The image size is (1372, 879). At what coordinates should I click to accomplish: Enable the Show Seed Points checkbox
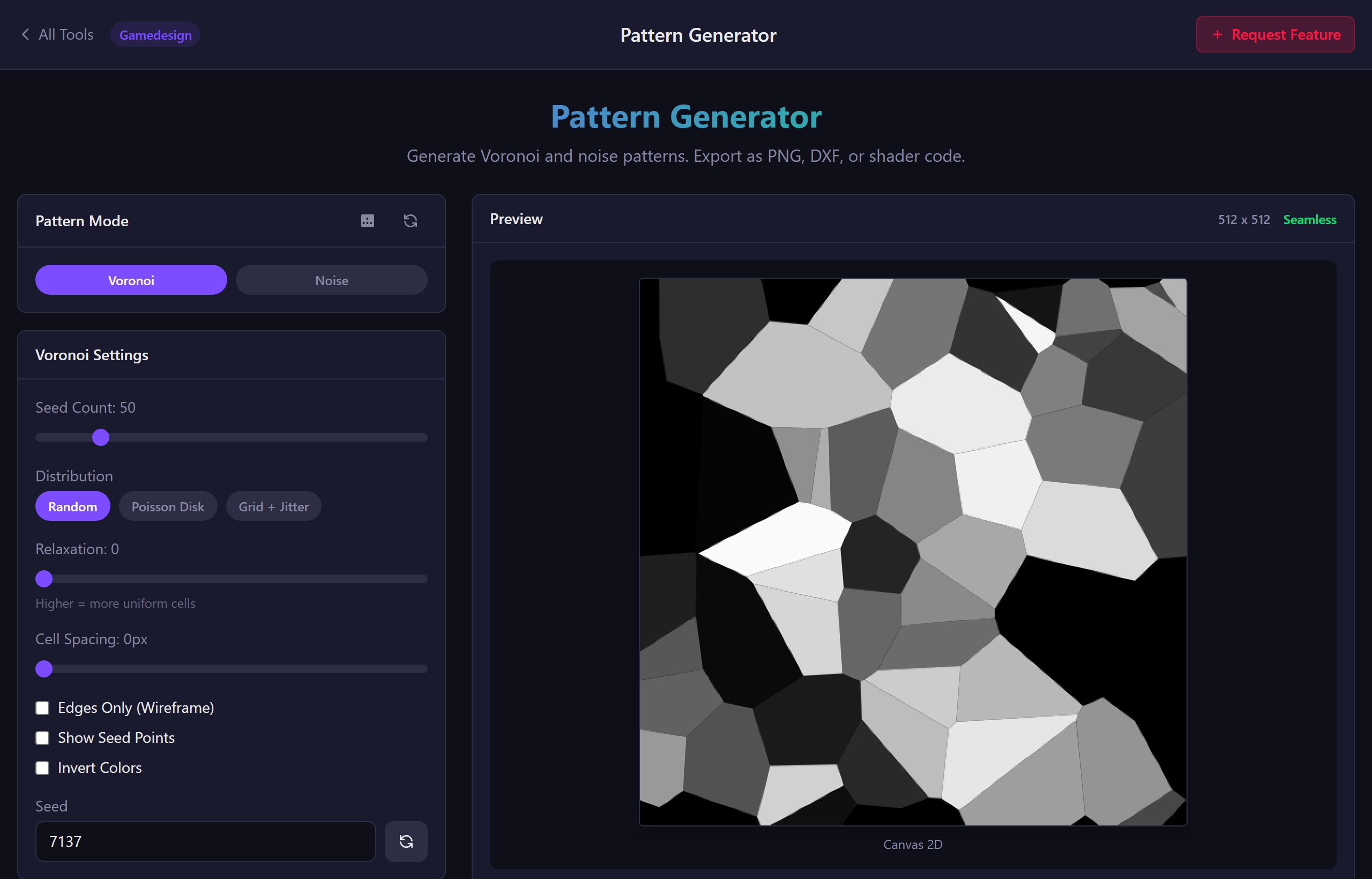coord(42,738)
